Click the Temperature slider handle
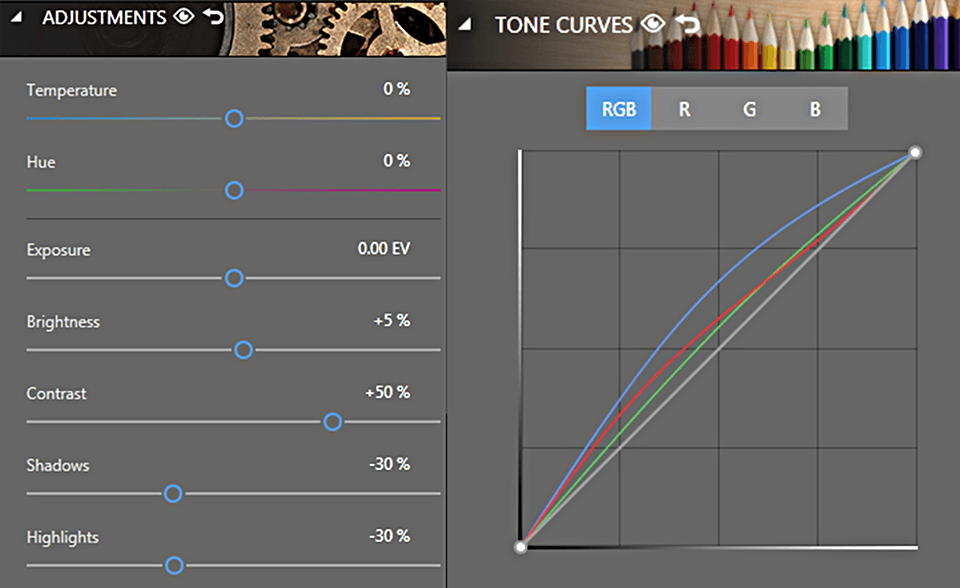 pos(234,119)
